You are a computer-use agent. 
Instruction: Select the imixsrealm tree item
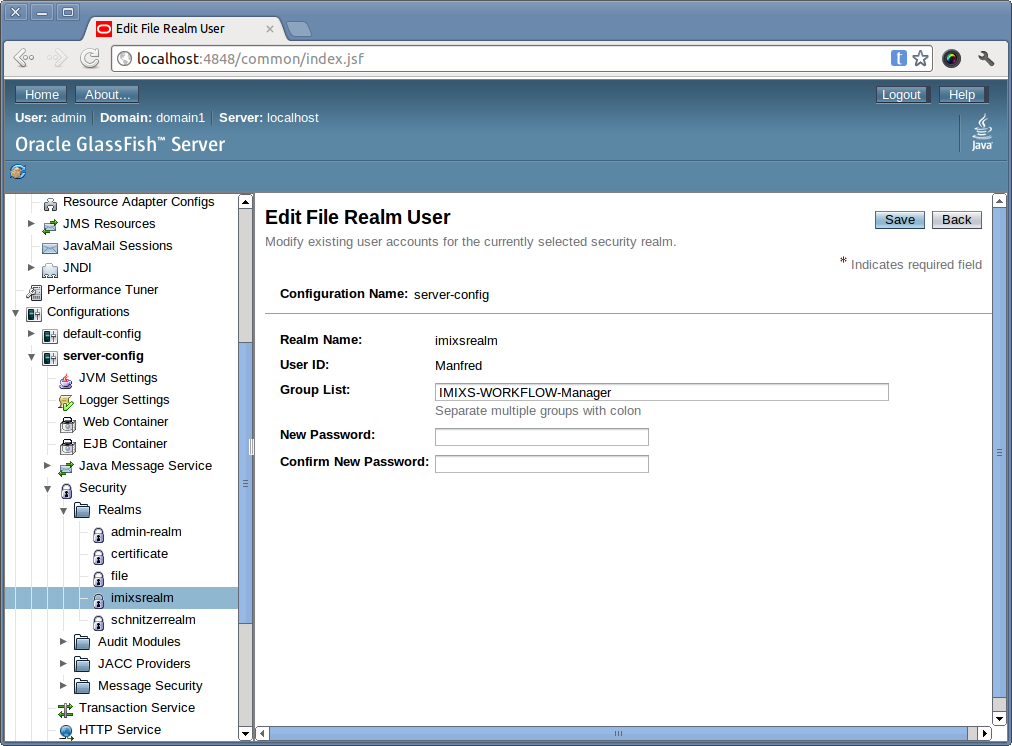tap(142, 598)
